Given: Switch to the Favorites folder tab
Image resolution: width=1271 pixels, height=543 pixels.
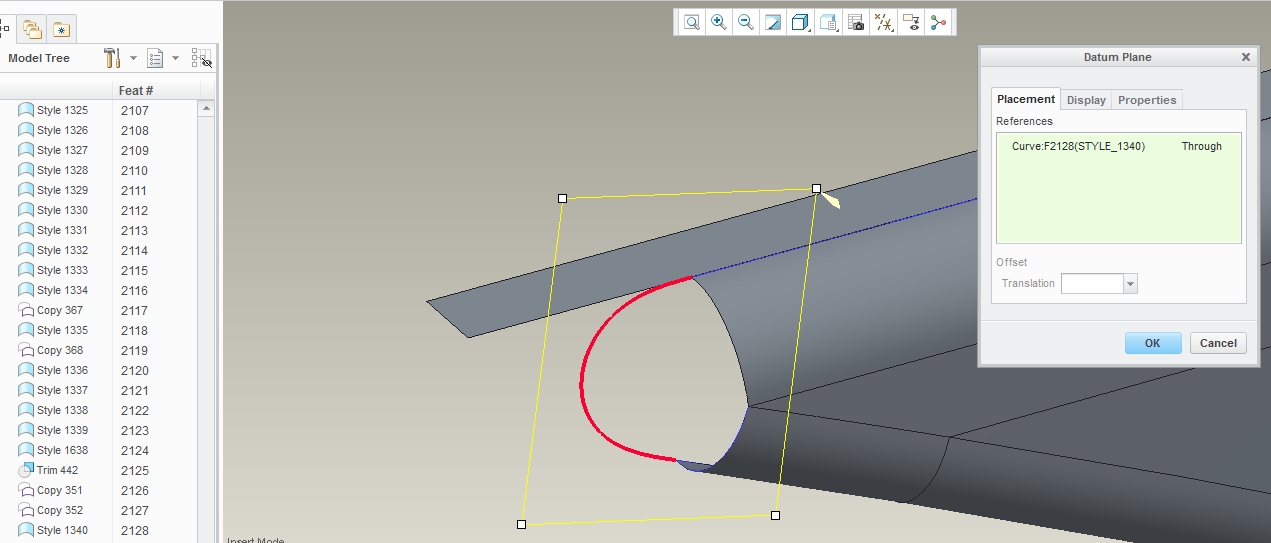Looking at the screenshot, I should [62, 29].
